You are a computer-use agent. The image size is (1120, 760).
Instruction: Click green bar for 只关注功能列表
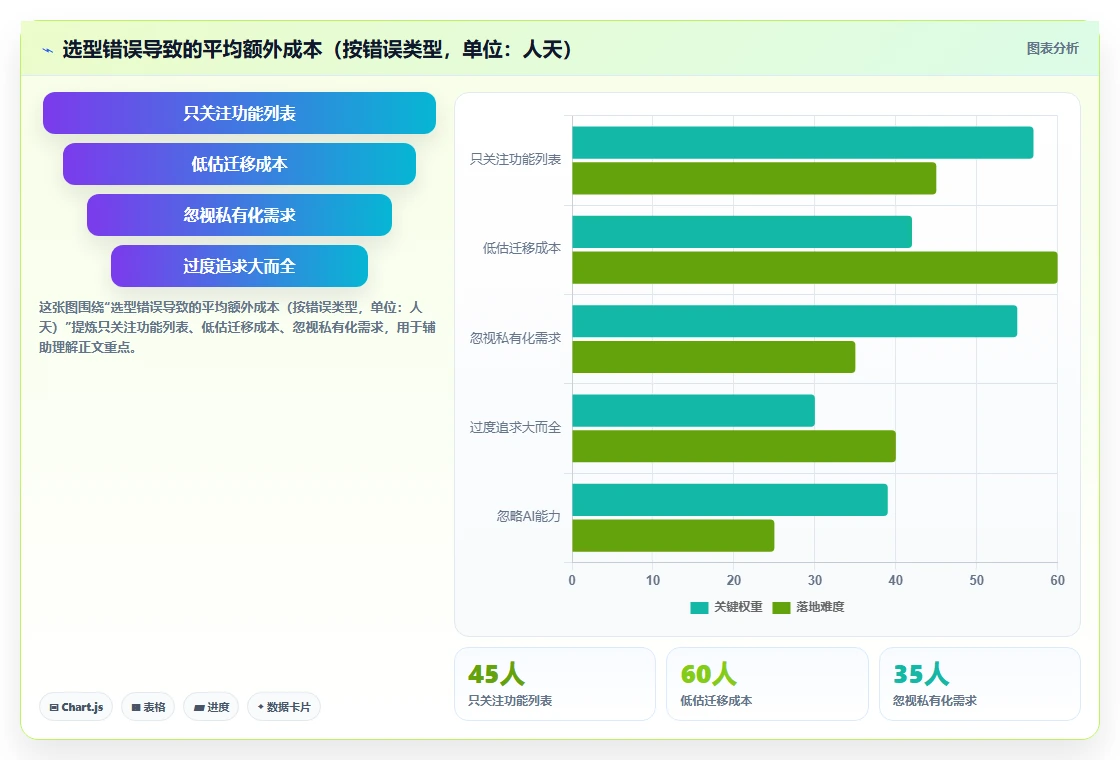click(754, 179)
